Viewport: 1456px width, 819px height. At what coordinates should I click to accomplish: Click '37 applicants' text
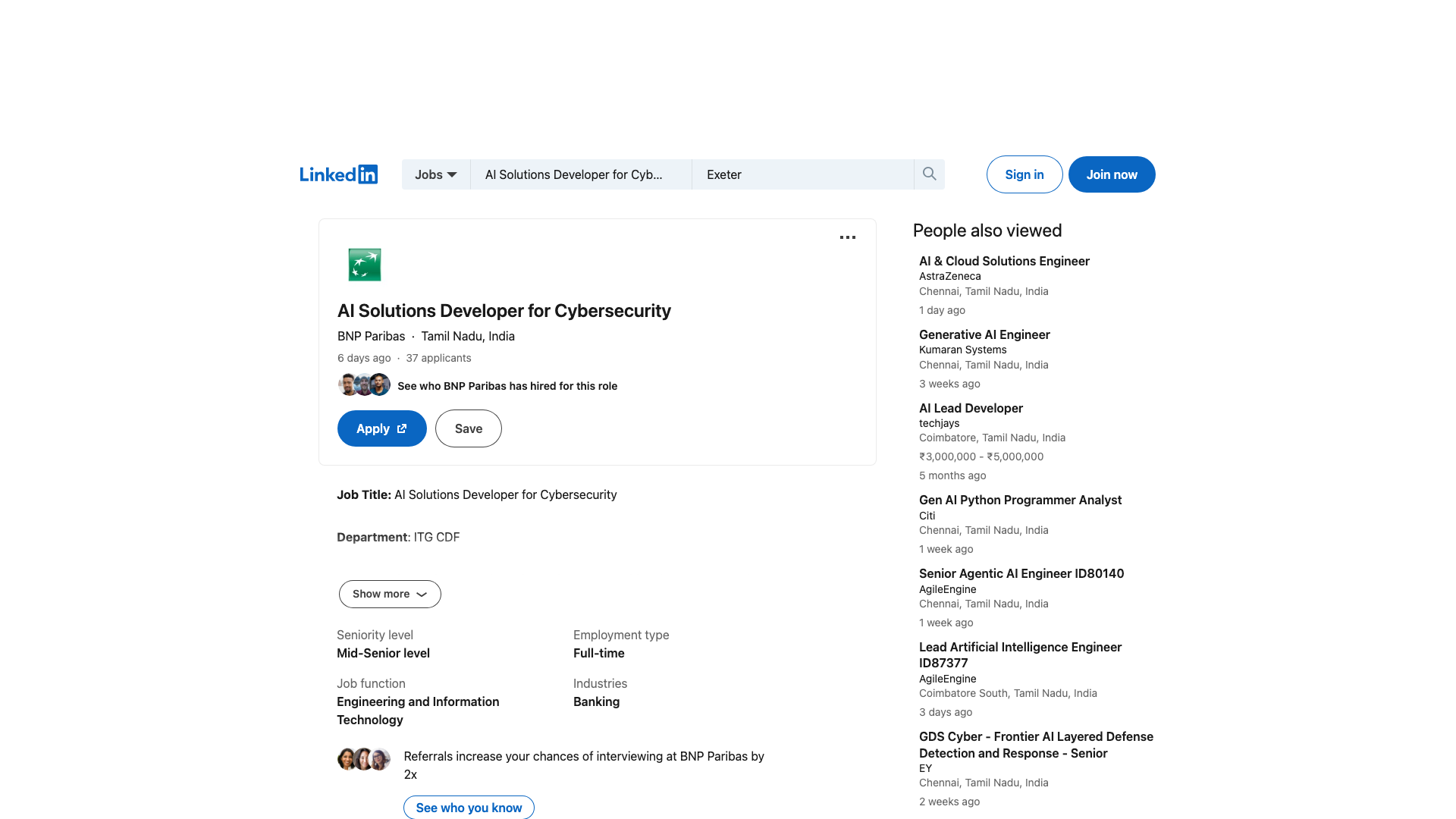(x=438, y=358)
